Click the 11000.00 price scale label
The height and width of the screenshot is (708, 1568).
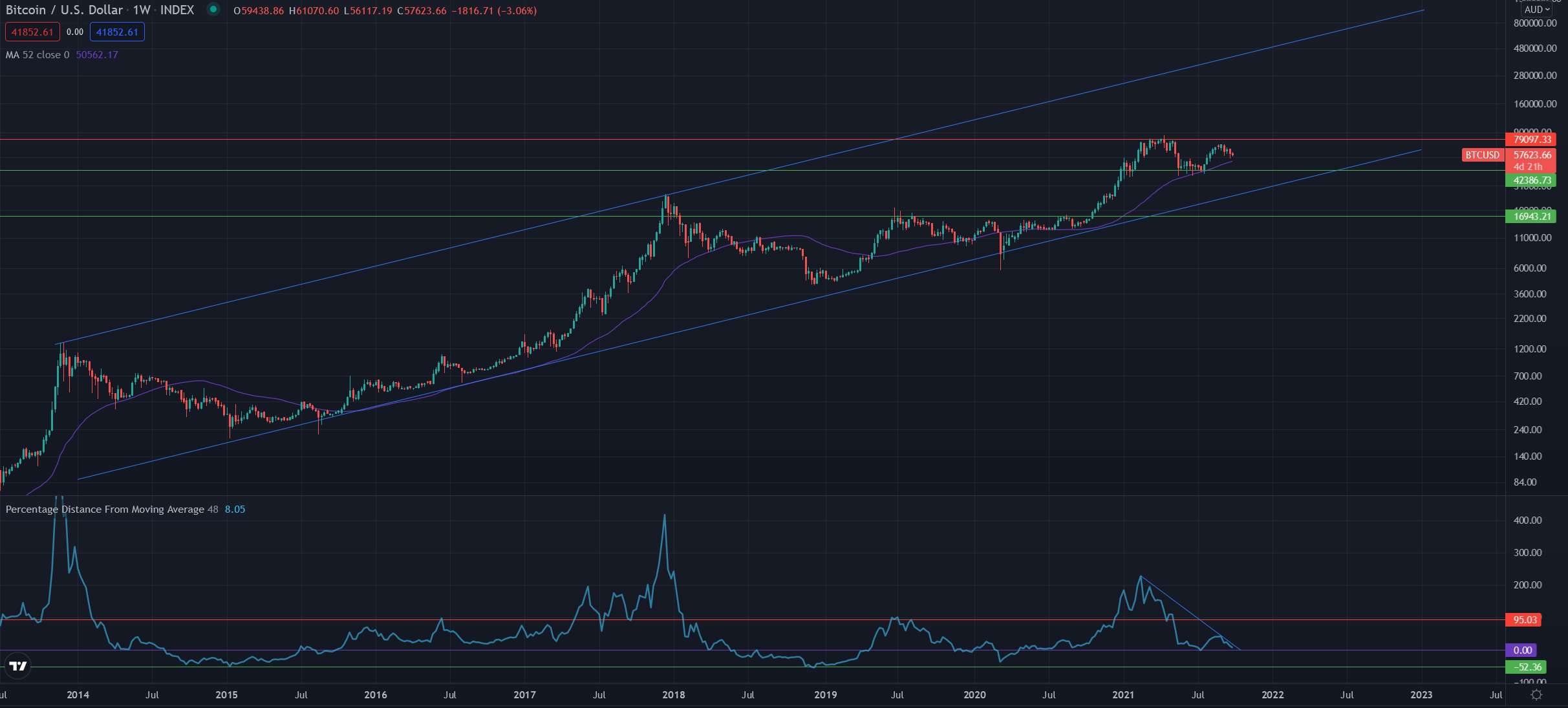pyautogui.click(x=1532, y=238)
